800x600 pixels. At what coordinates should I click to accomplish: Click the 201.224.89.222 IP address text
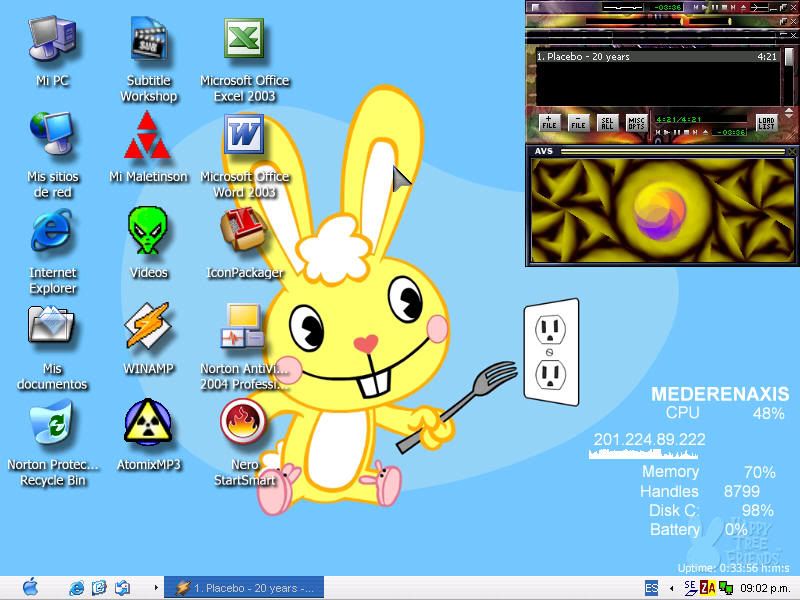coord(649,439)
